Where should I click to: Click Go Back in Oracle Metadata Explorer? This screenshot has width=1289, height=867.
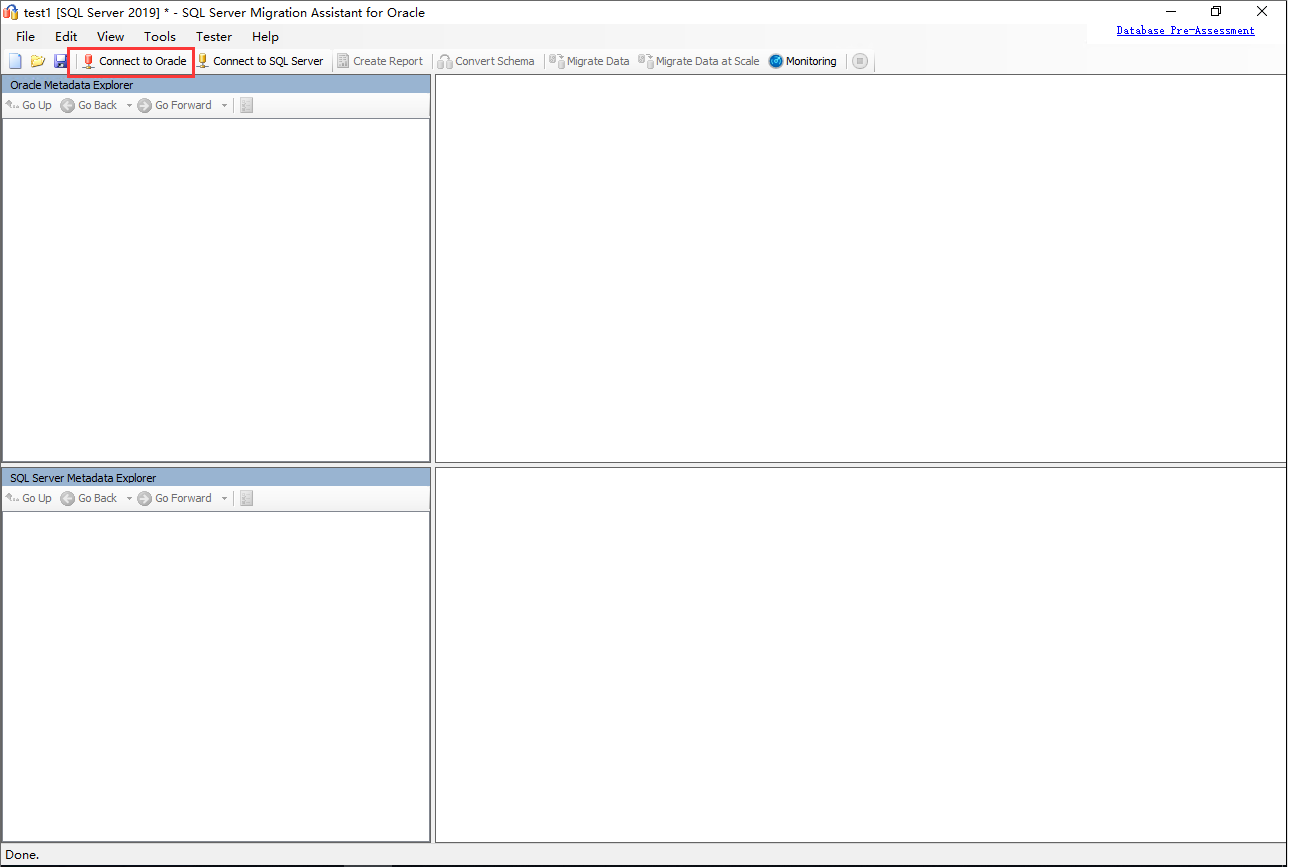tap(89, 105)
